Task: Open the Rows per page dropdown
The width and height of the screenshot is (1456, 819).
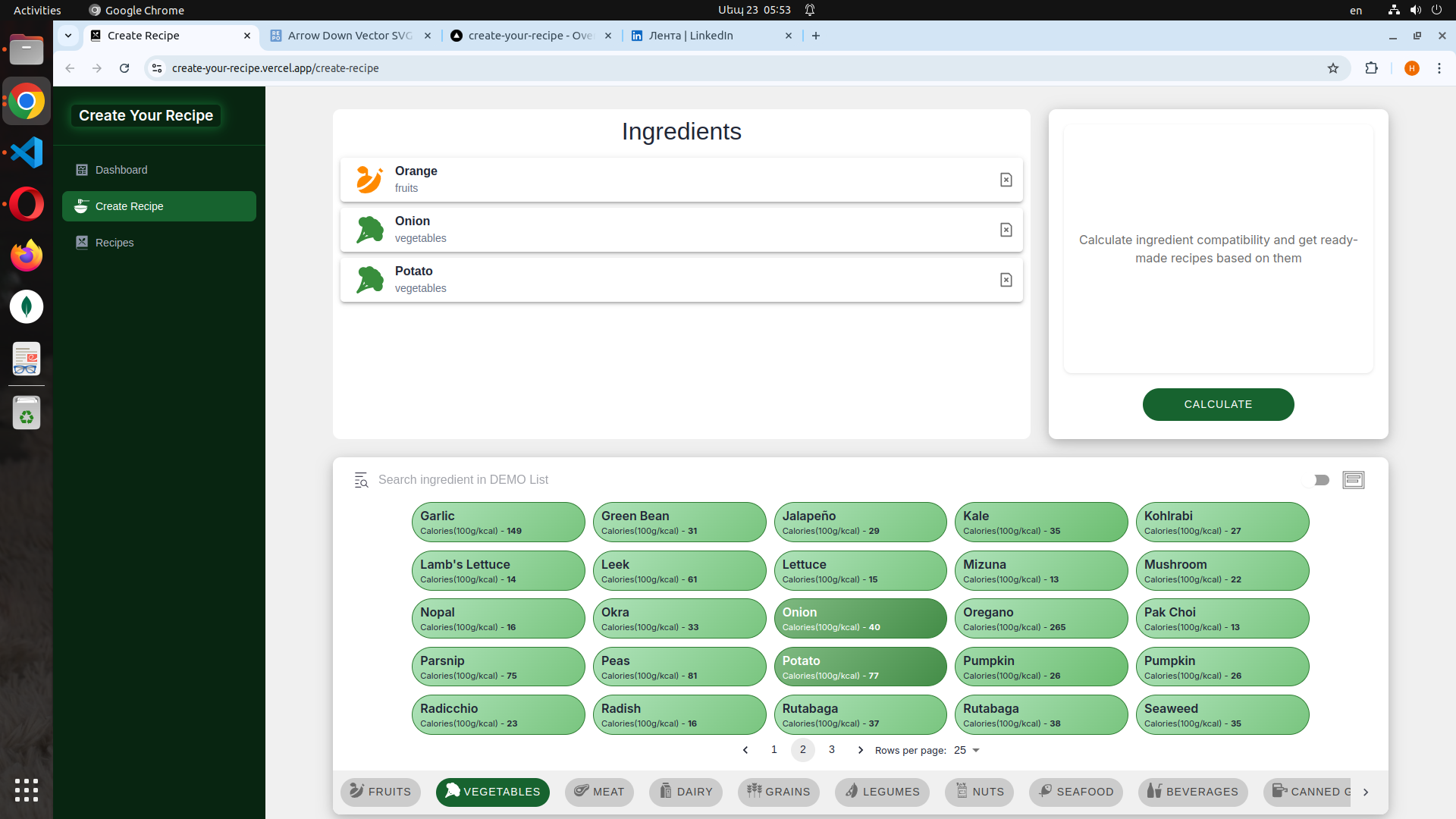Action: 967,750
